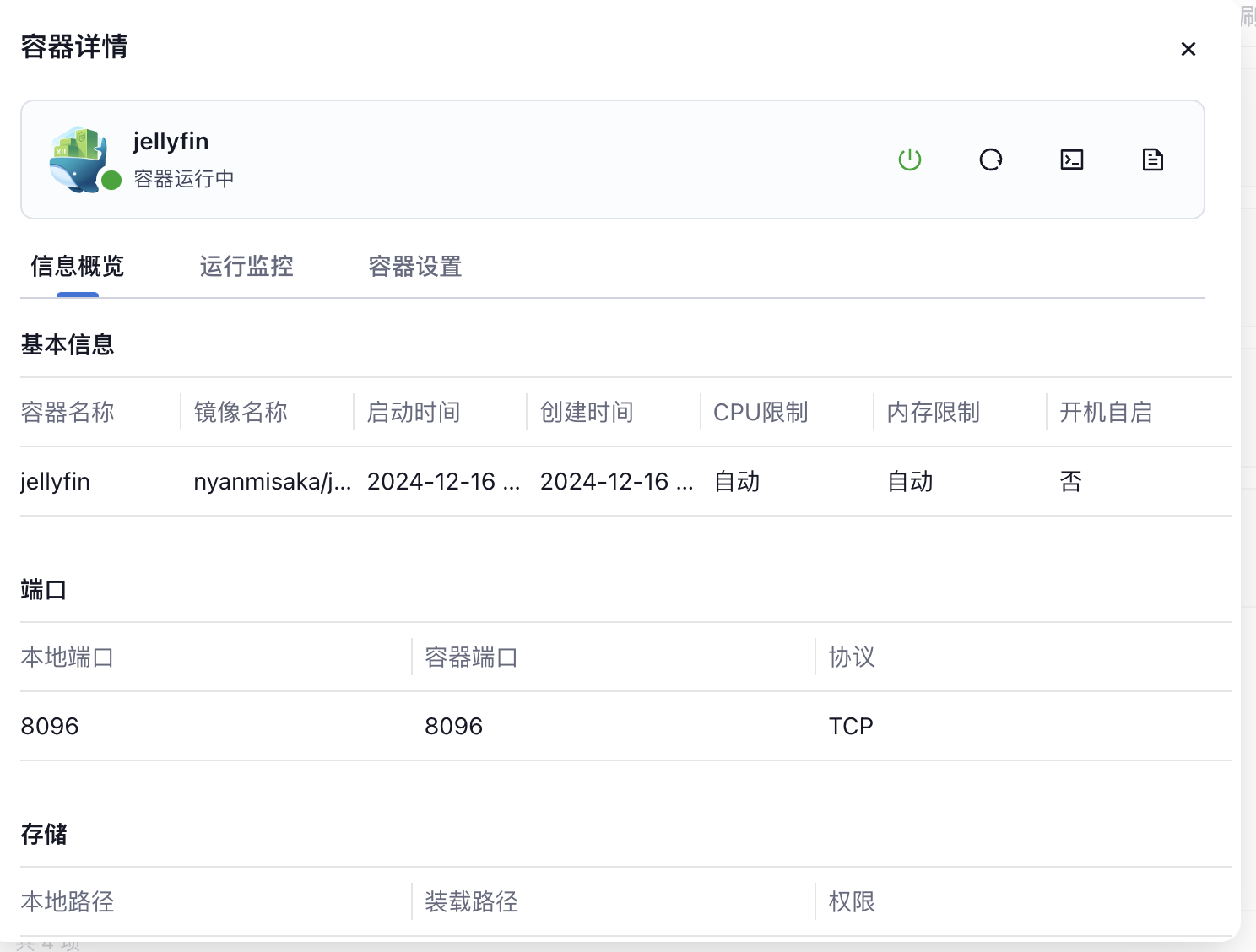
Task: Click the green power icon for jellyfin
Action: 910,160
